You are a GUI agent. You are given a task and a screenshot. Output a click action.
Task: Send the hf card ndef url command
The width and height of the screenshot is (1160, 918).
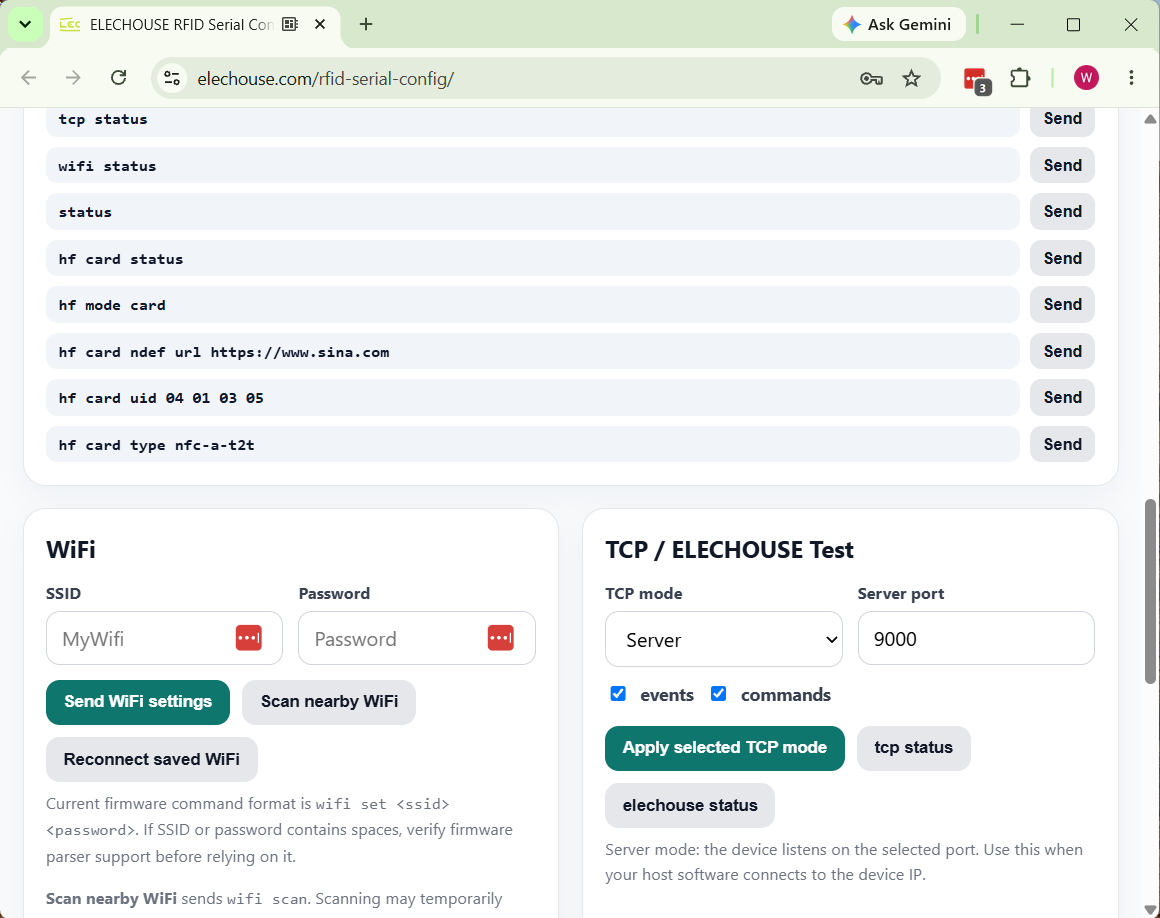tap(1062, 351)
